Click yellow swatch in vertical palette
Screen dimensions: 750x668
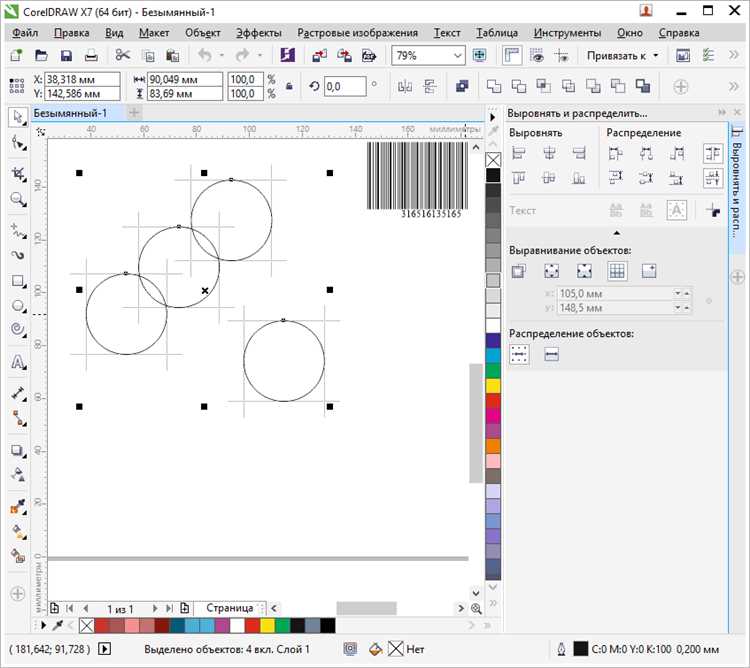point(493,385)
